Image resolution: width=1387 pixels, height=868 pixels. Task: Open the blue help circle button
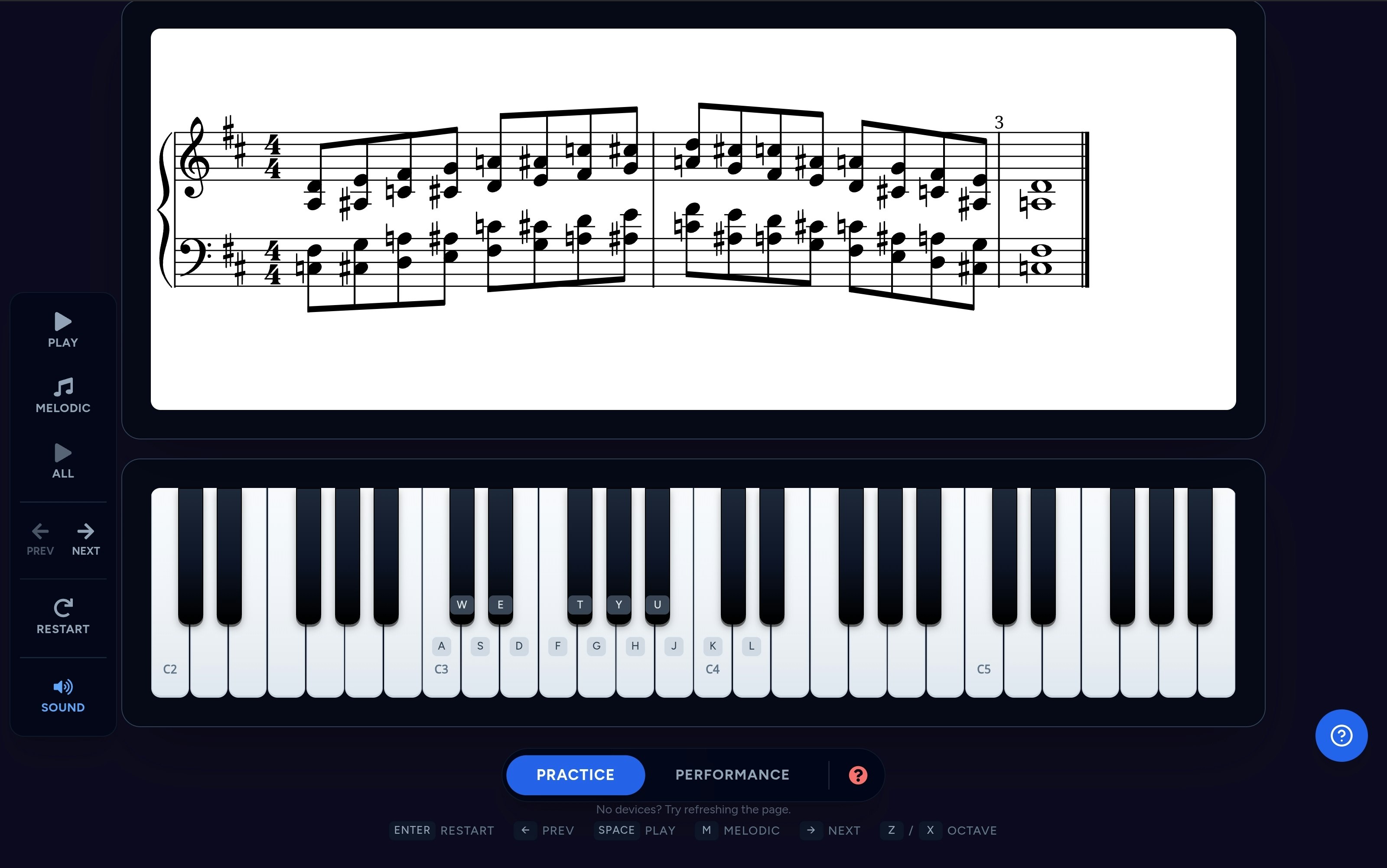tap(1341, 735)
